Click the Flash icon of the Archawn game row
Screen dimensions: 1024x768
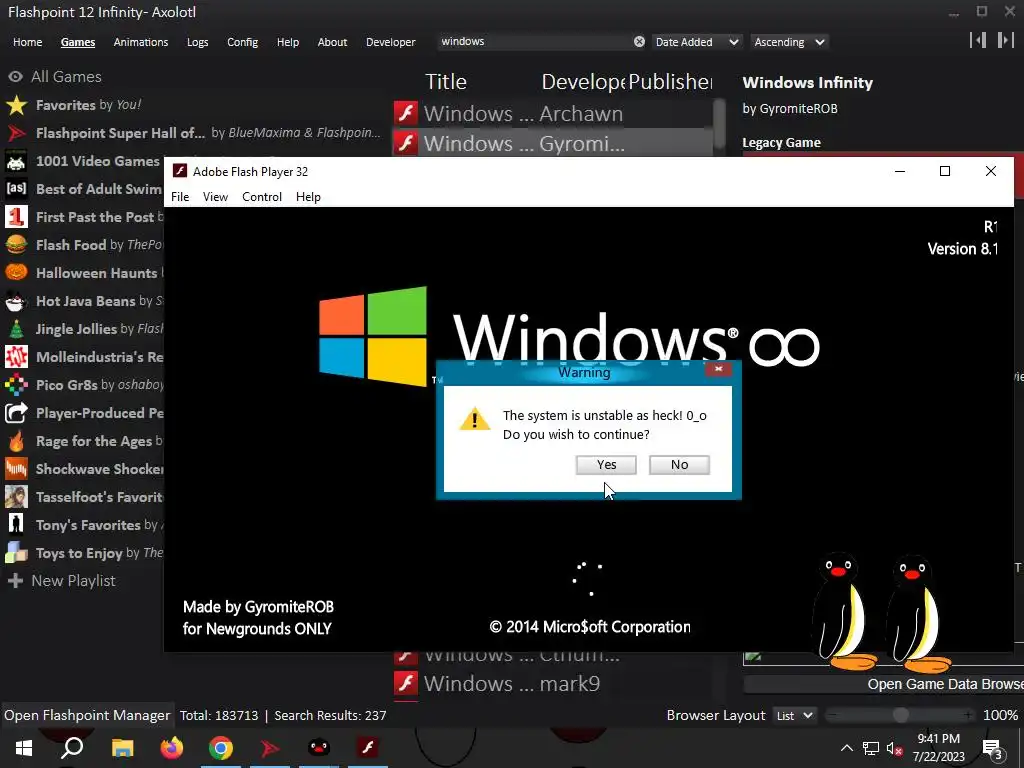coord(406,113)
